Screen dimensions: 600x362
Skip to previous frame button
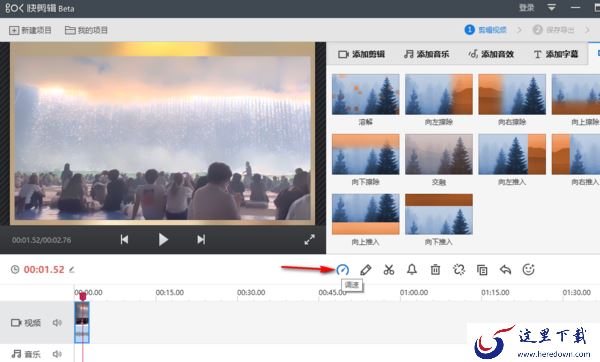coord(124,240)
